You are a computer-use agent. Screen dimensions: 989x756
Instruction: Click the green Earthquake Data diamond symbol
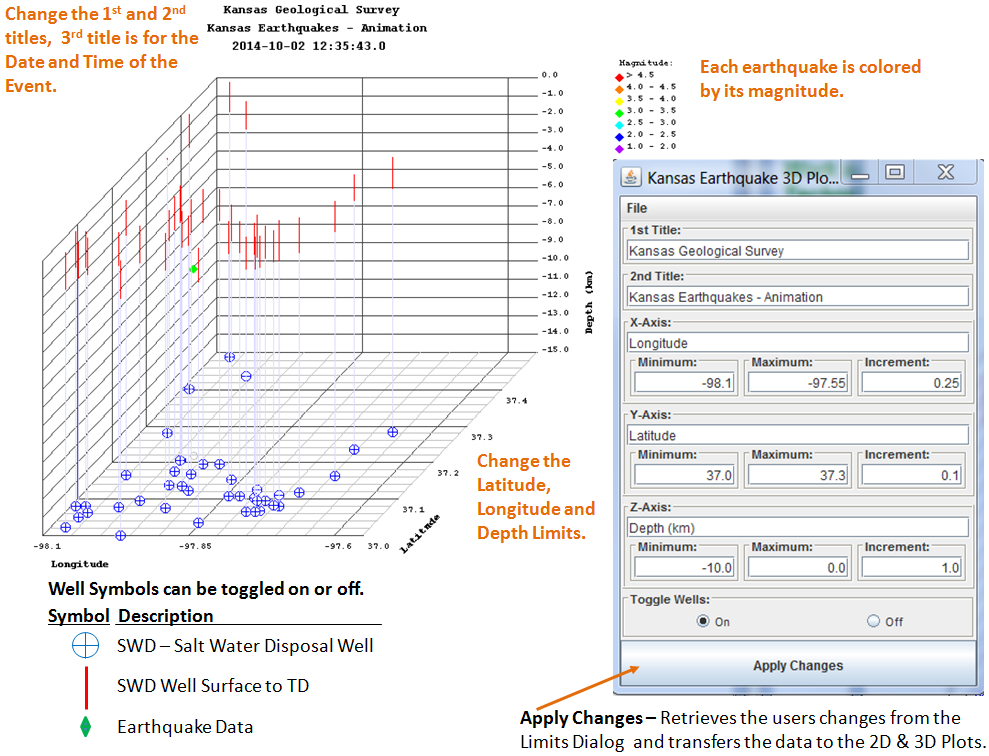[85, 726]
